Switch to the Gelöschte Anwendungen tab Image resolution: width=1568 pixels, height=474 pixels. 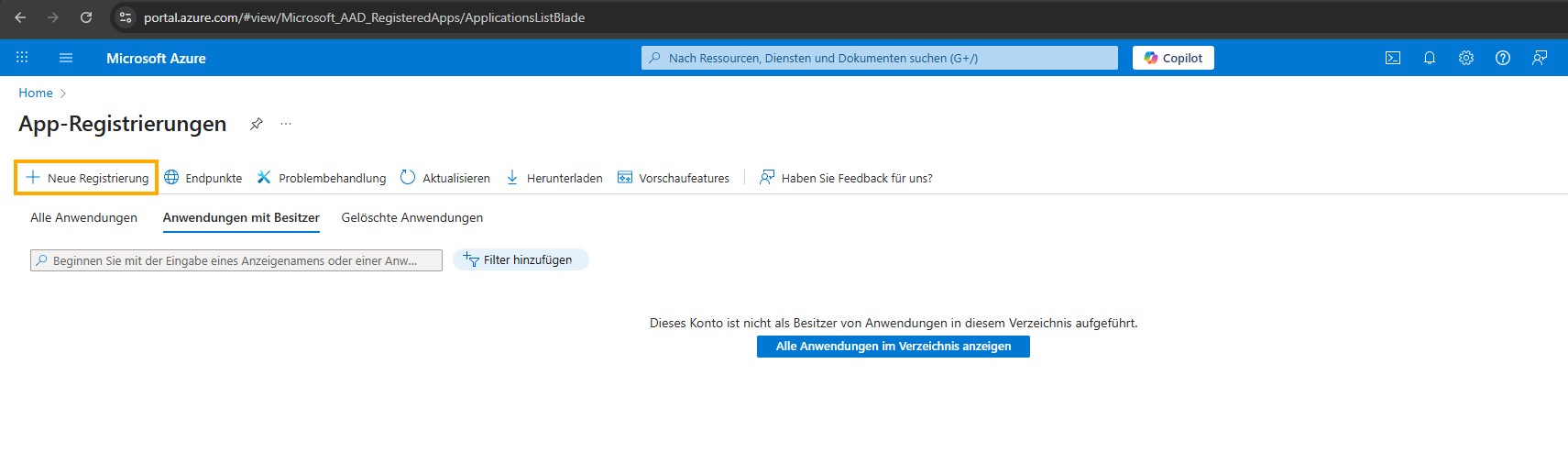tap(412, 217)
